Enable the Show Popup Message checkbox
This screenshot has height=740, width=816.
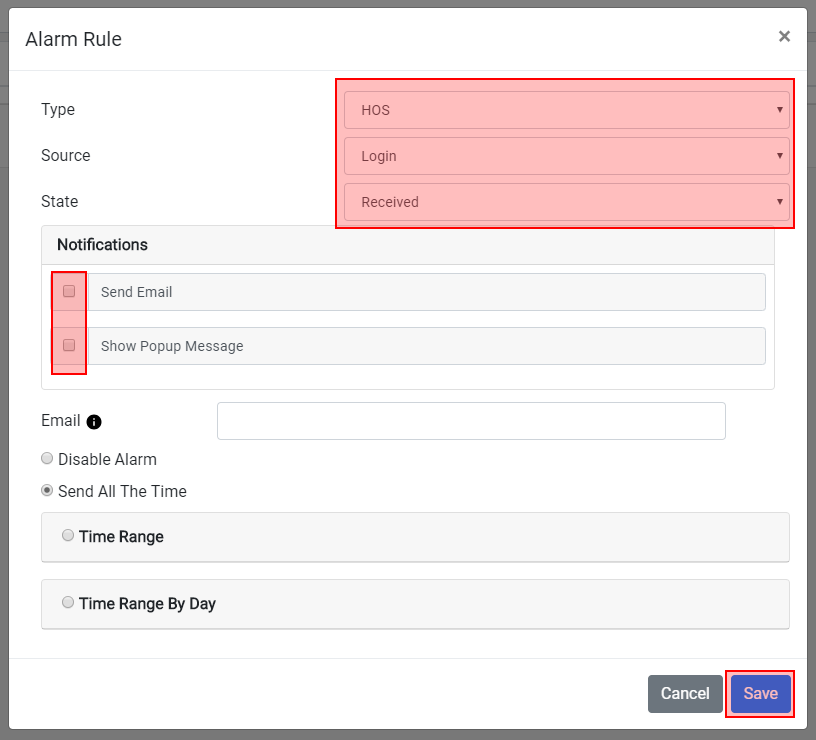point(69,345)
